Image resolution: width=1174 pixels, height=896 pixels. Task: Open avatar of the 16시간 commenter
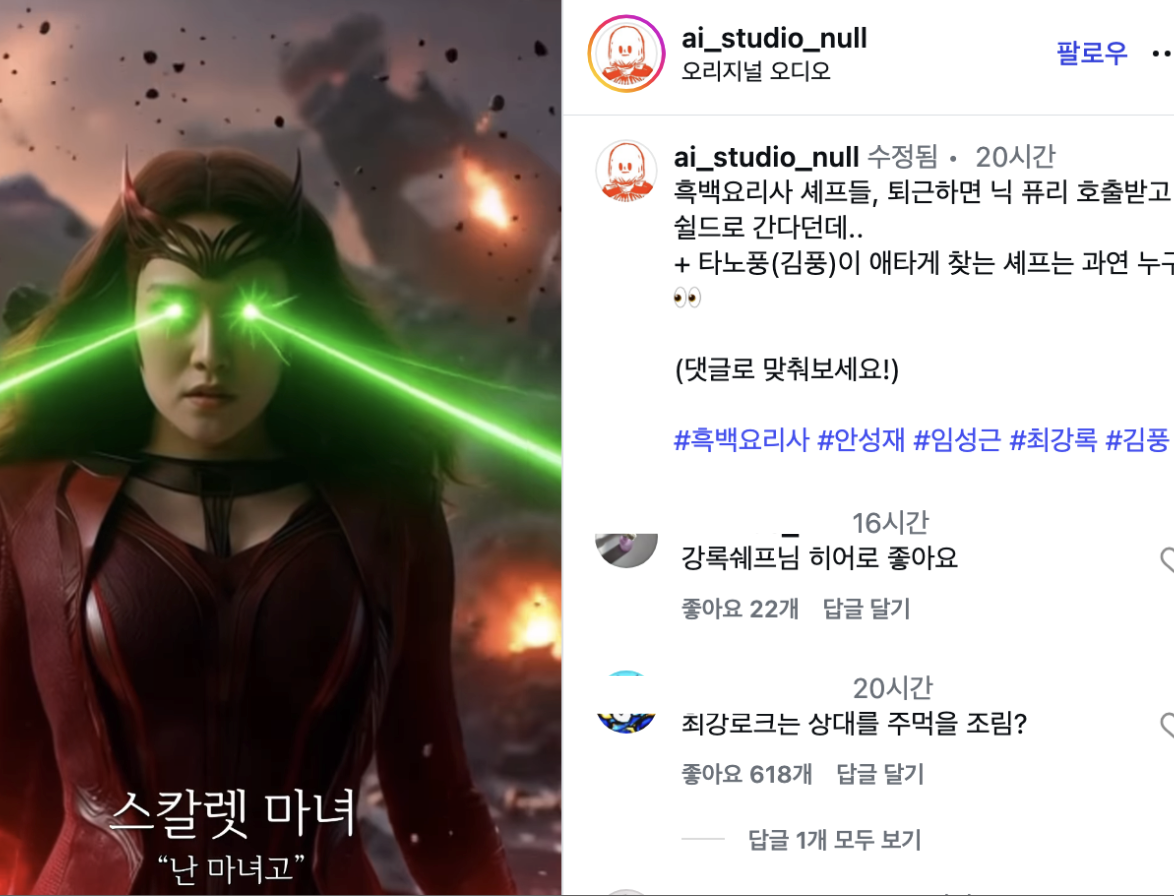coord(626,550)
